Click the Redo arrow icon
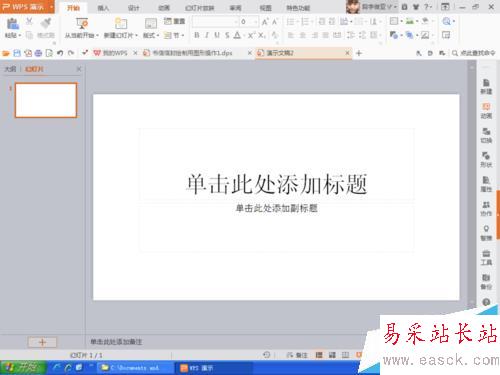 click(x=71, y=53)
